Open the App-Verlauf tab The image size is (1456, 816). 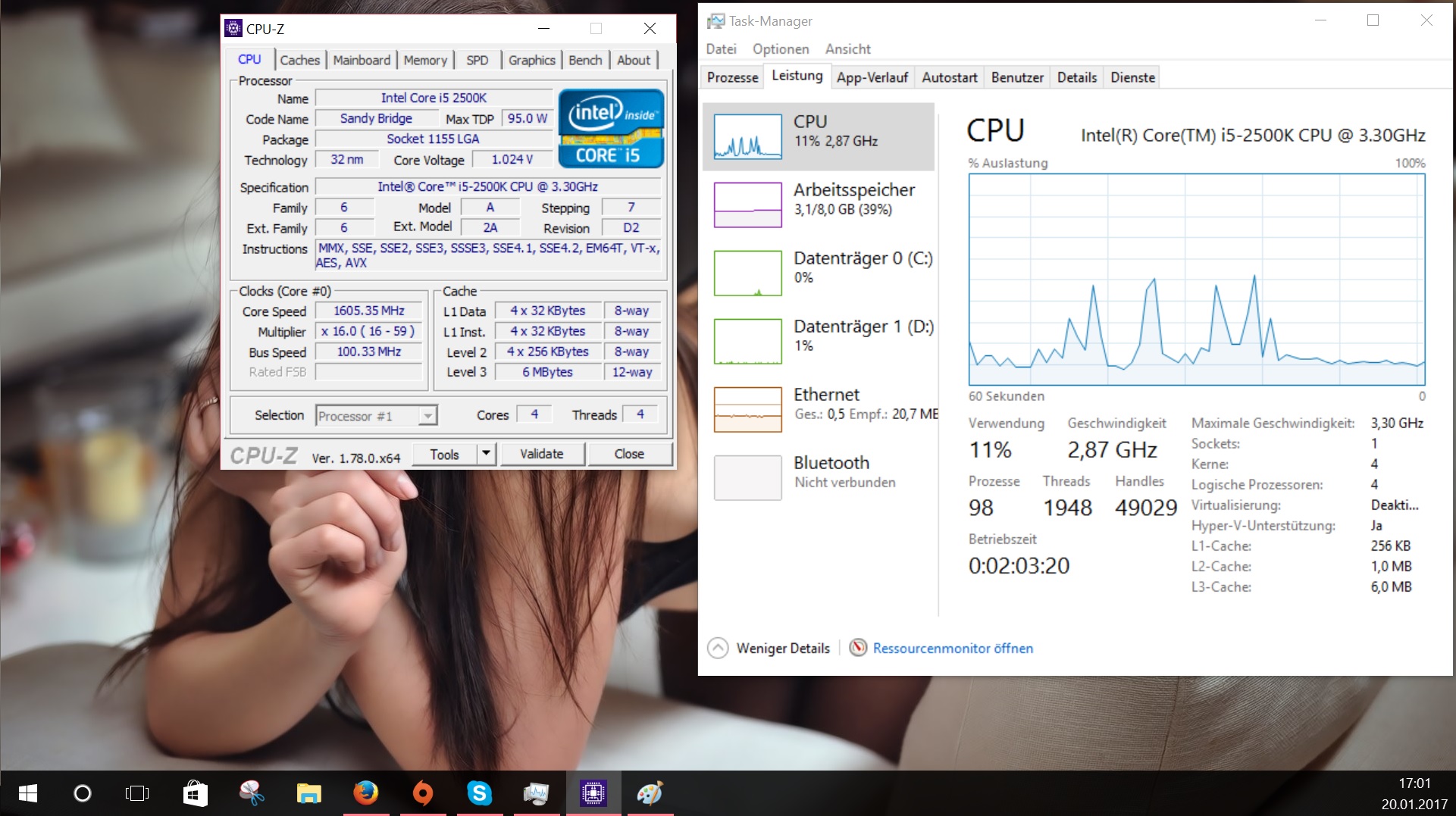click(872, 77)
